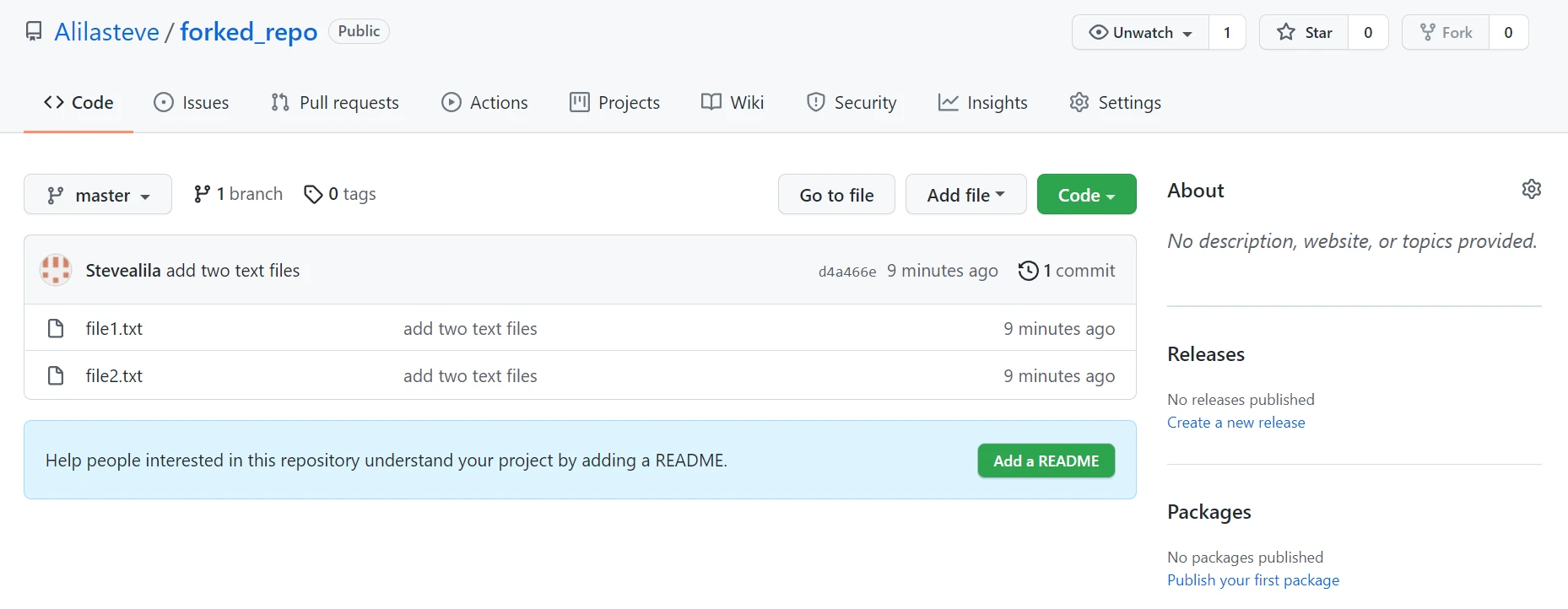Viewport: 1568px width, 609px height.
Task: Open file2.txt
Action: (114, 375)
